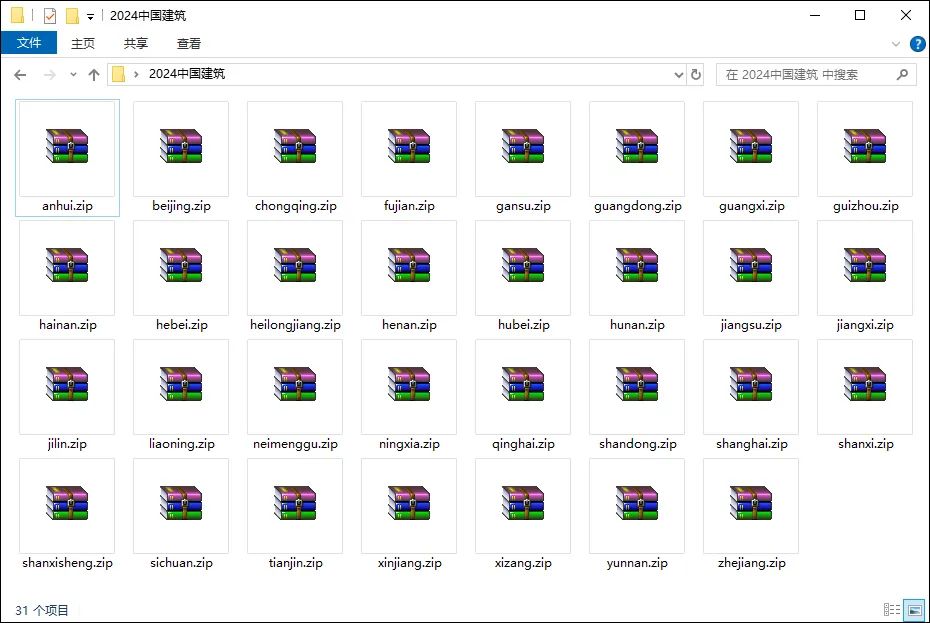Select the heilongjiang.zip archive icon
Image resolution: width=930 pixels, height=623 pixels.
[x=295, y=265]
